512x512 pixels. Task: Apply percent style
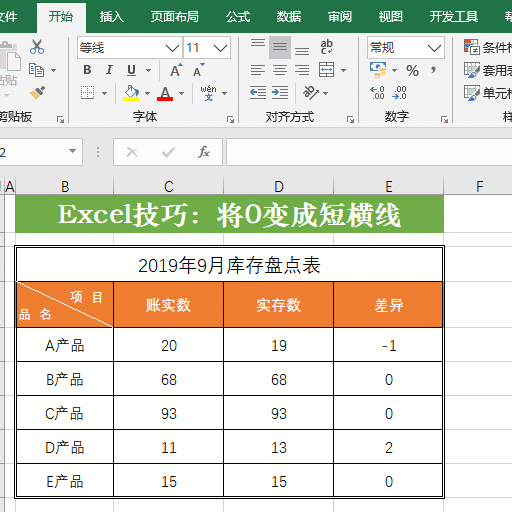(x=412, y=70)
